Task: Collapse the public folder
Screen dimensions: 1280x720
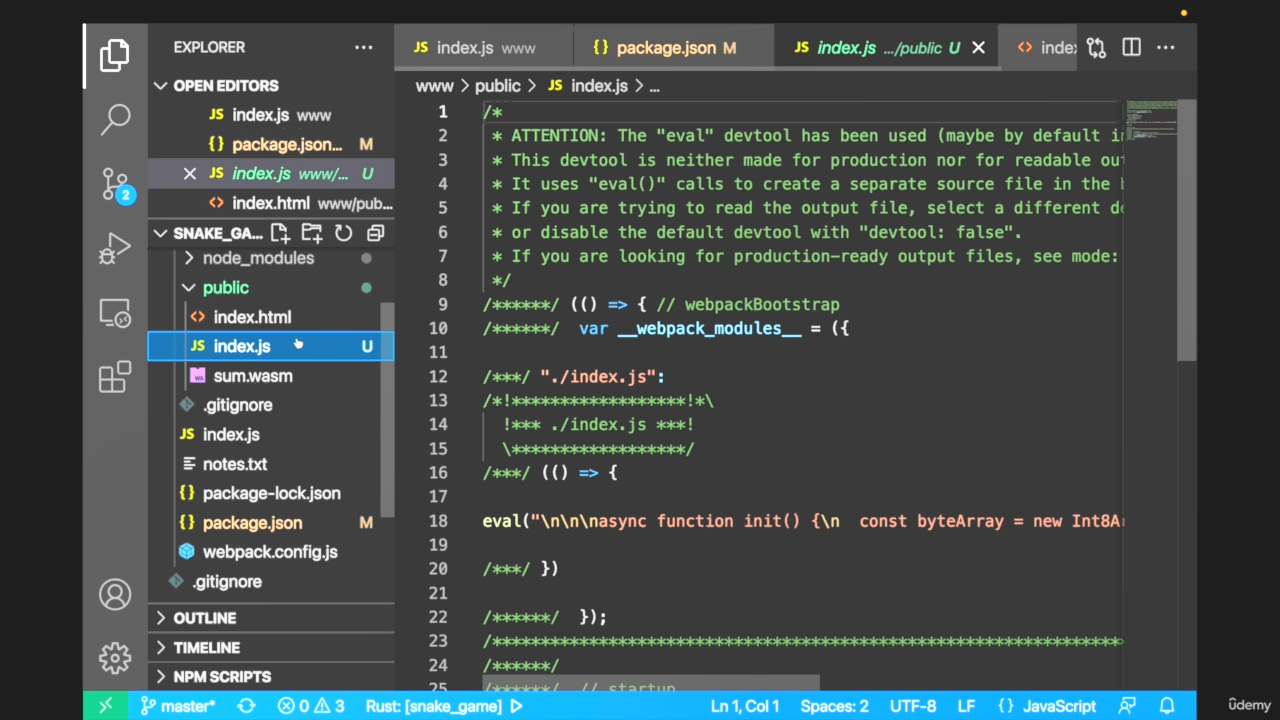Action: [225, 287]
